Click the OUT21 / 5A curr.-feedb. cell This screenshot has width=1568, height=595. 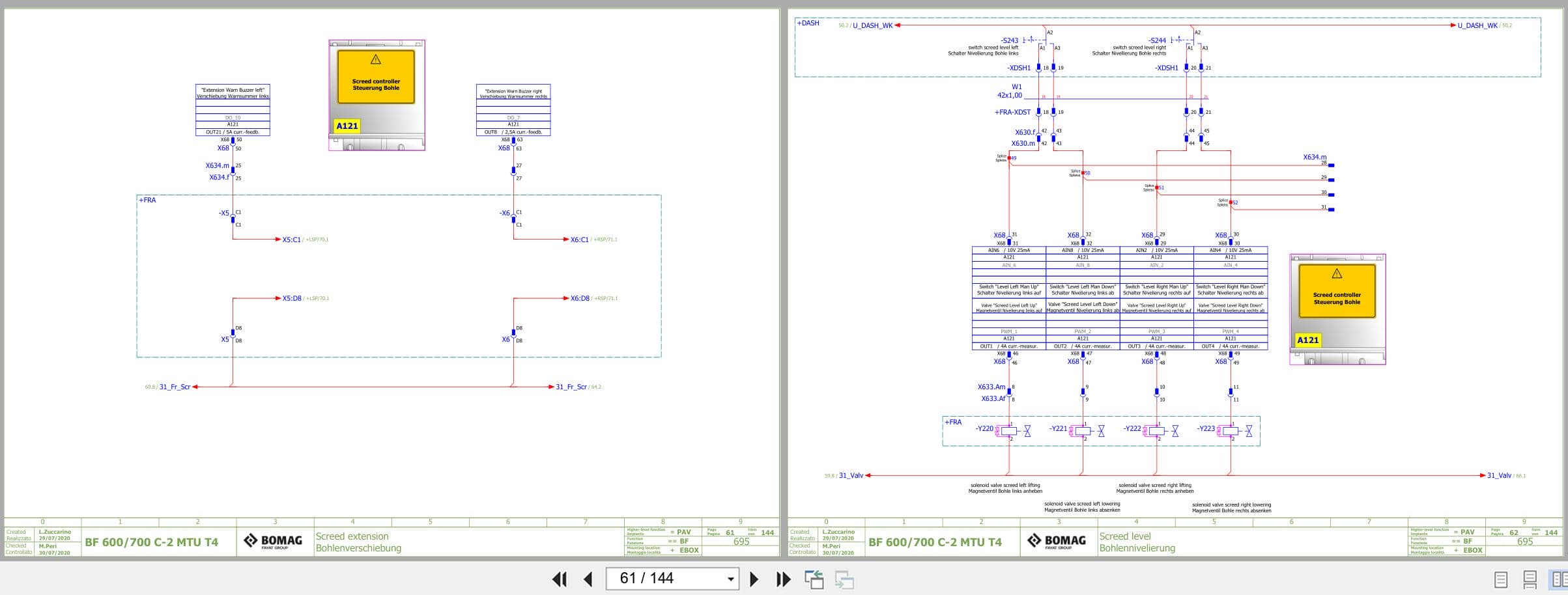click(233, 132)
